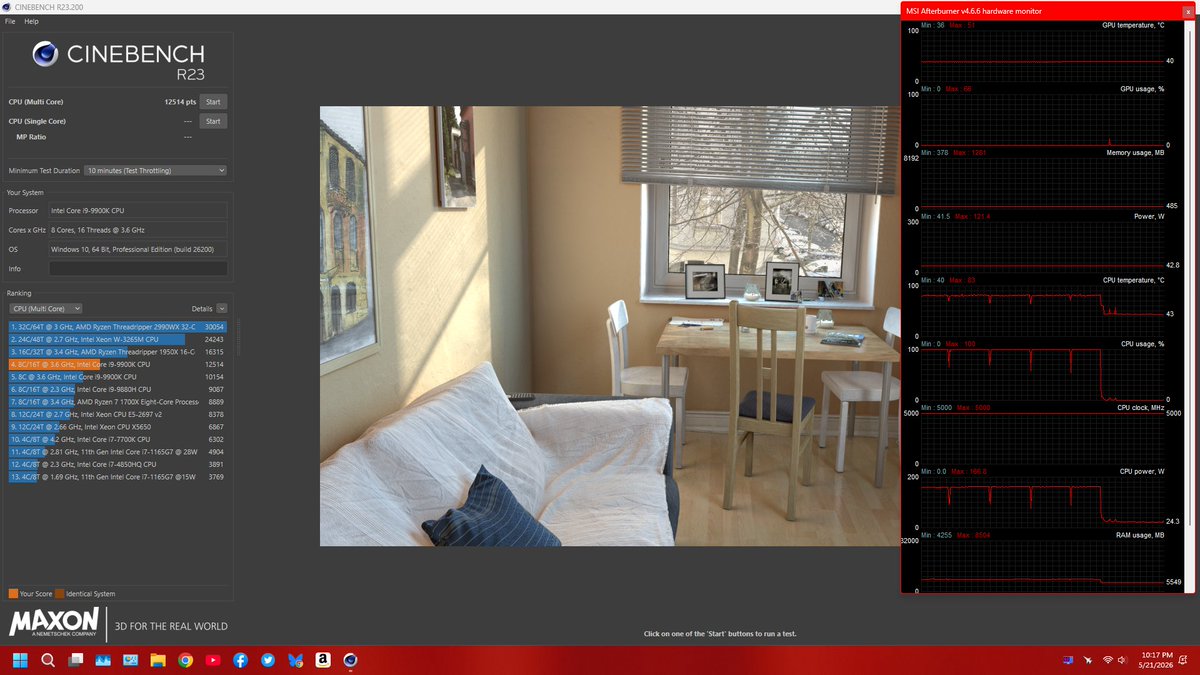
Task: Launch File Explorer from the taskbar
Action: [x=158, y=660]
